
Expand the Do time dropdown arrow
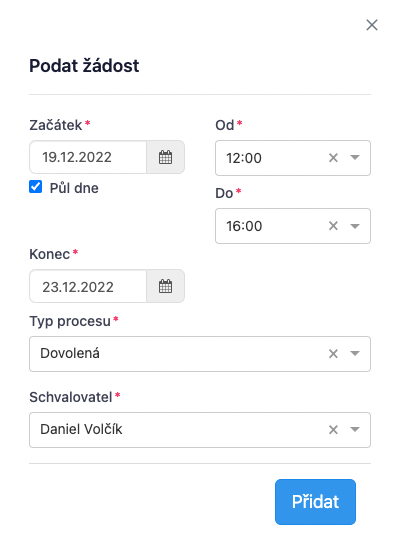355,226
